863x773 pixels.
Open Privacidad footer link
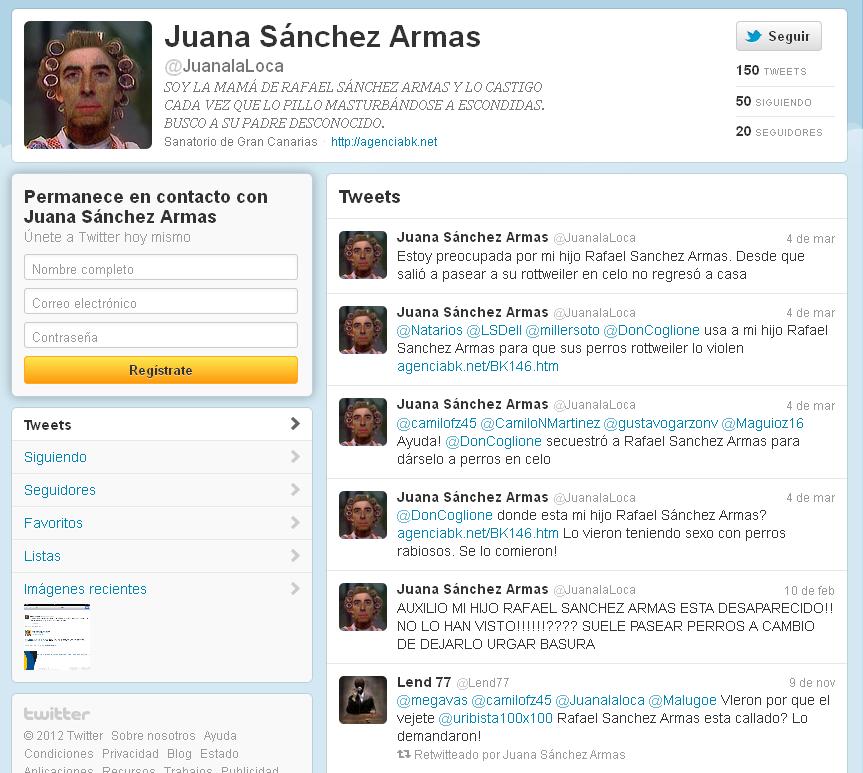(x=130, y=754)
